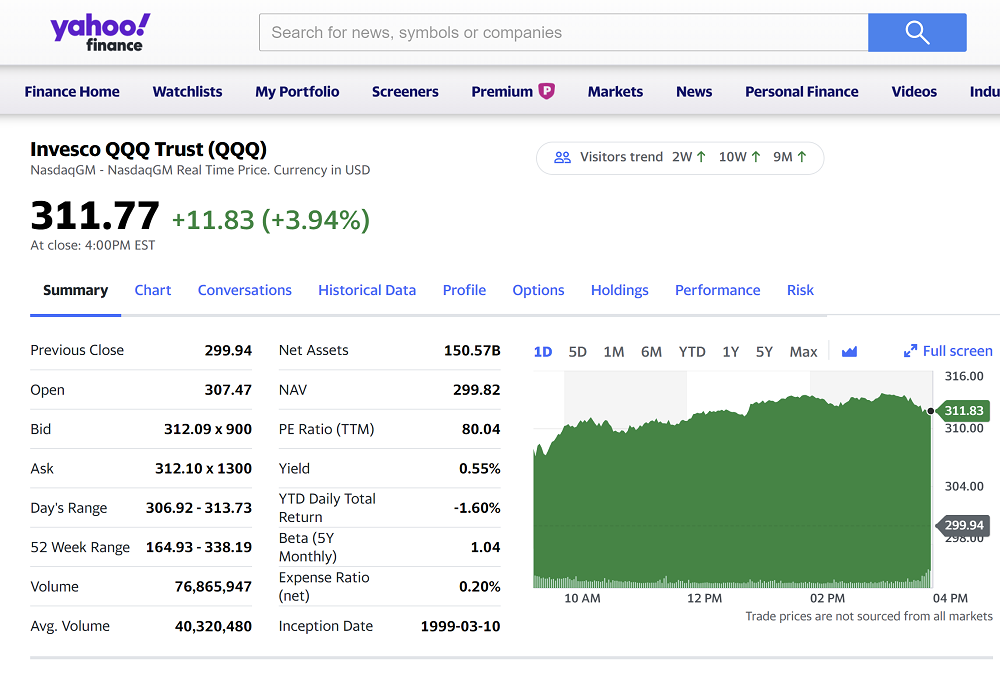
Task: Click the NAV value 299.82
Action: coord(476,390)
